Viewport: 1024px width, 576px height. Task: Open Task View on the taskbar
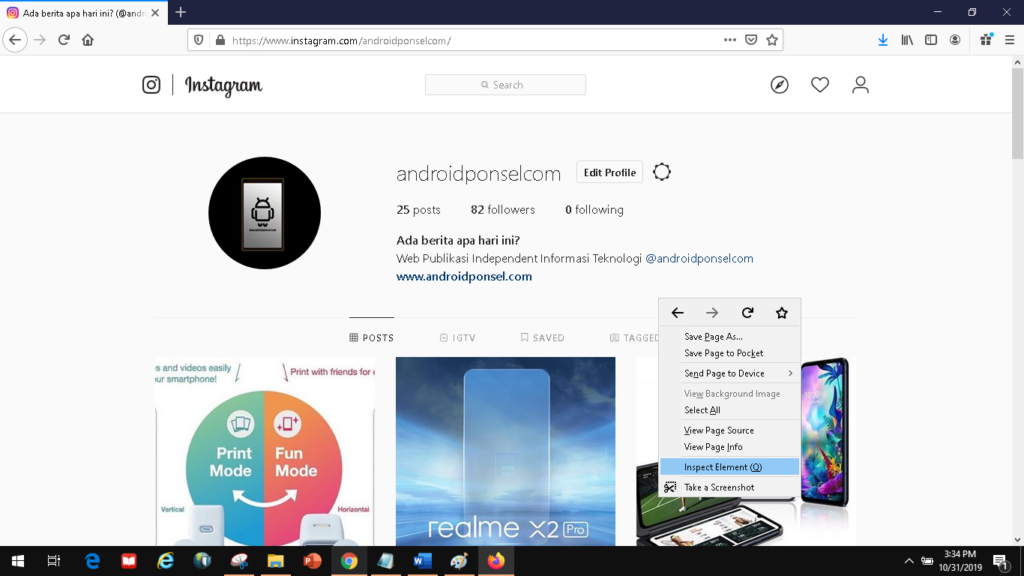[x=54, y=561]
